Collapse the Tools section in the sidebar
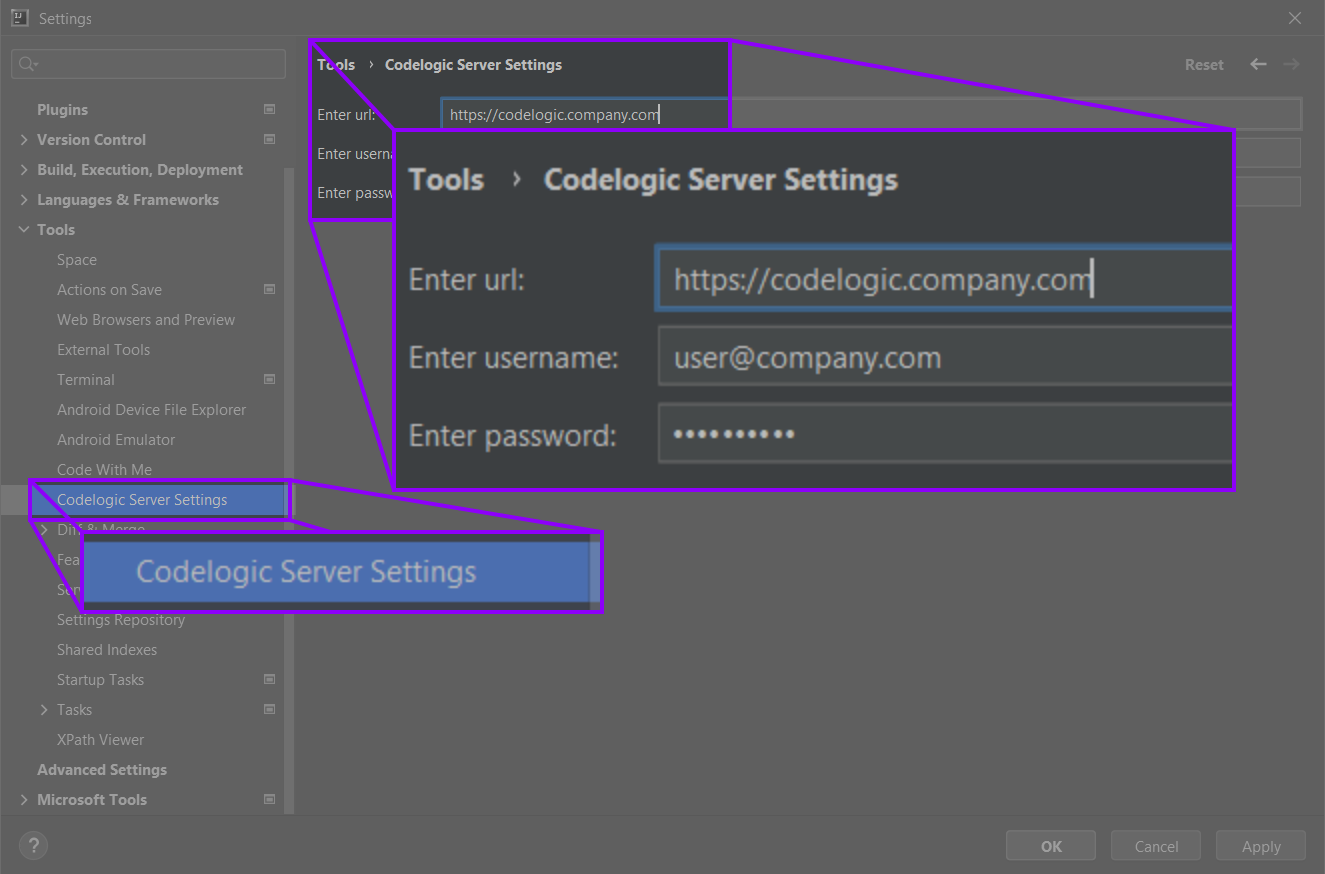Image resolution: width=1325 pixels, height=874 pixels. pyautogui.click(x=23, y=229)
